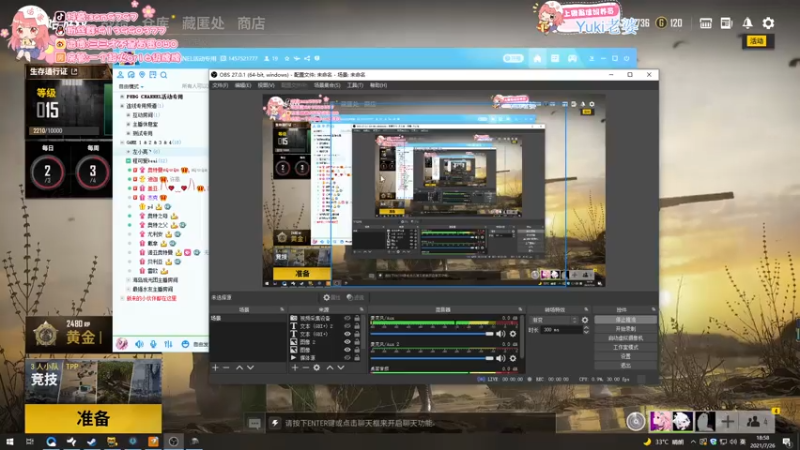Open the 商店 tab in PUBG lobby
Screen dimensions: 800x450
click(251, 23)
